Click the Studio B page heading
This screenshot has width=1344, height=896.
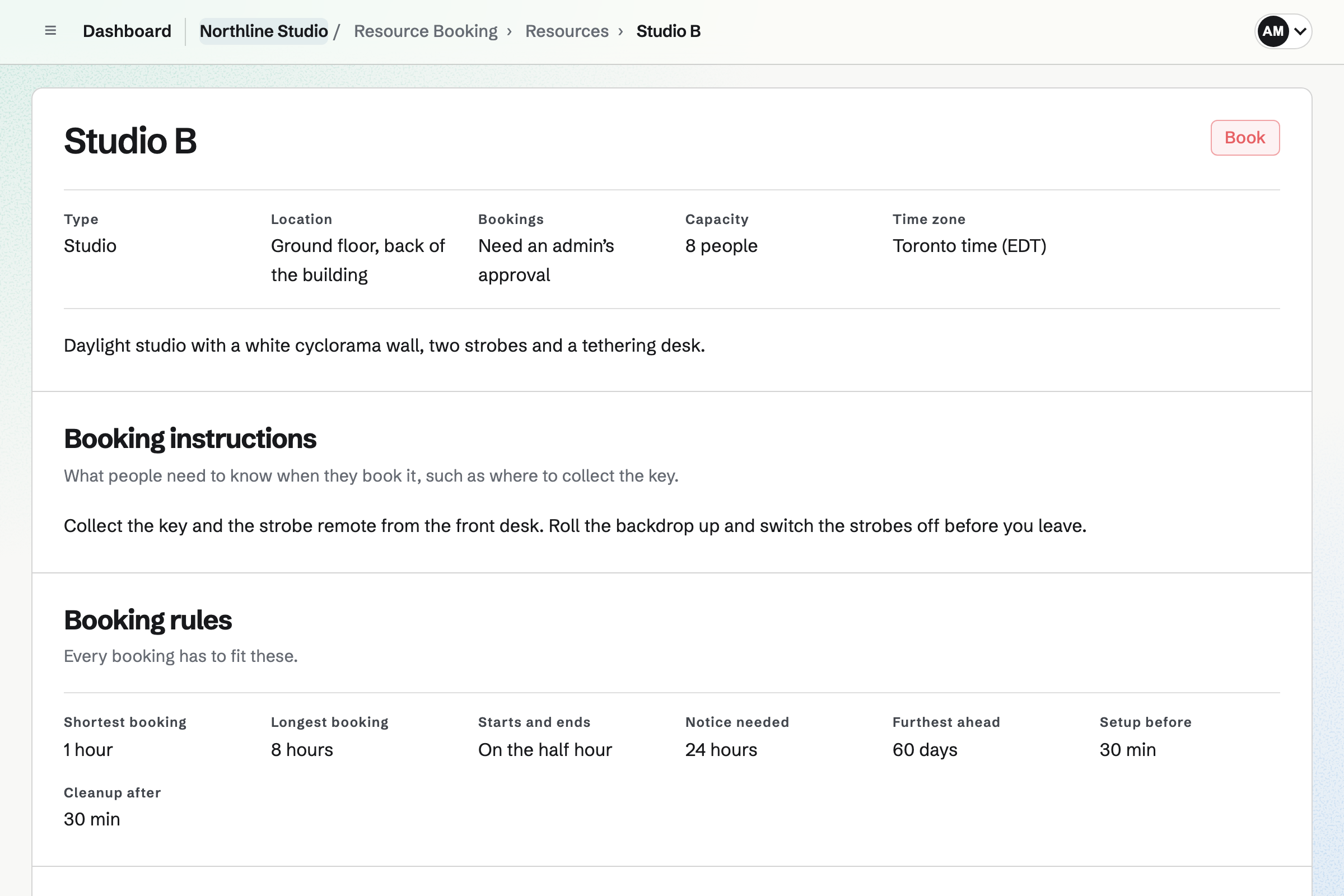tap(130, 141)
